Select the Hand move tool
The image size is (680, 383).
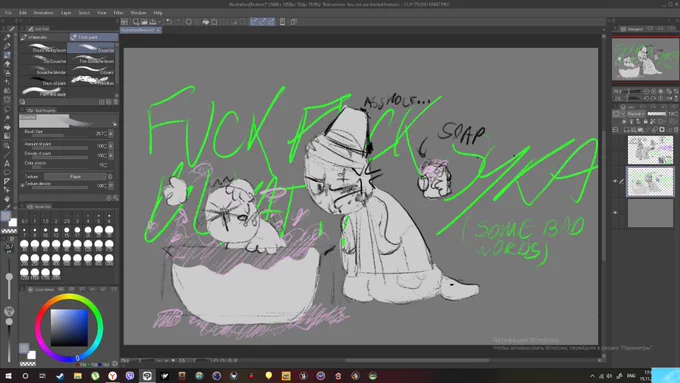7,199
